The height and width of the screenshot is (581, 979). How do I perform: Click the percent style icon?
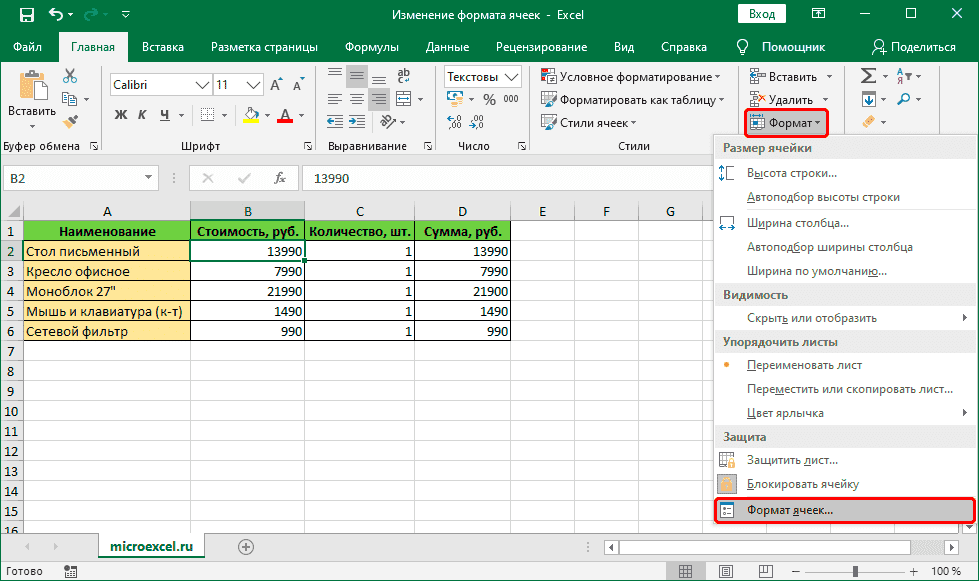click(489, 99)
